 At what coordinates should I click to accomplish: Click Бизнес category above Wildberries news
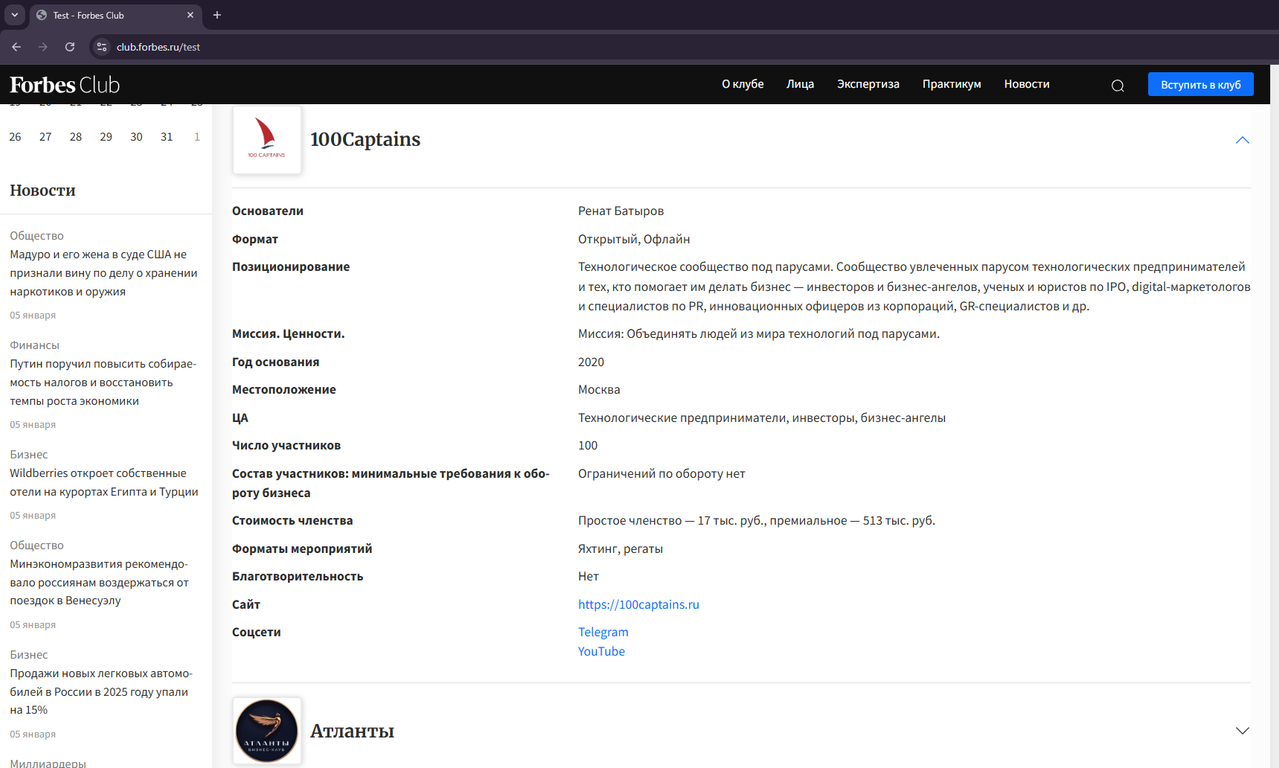pyautogui.click(x=29, y=454)
